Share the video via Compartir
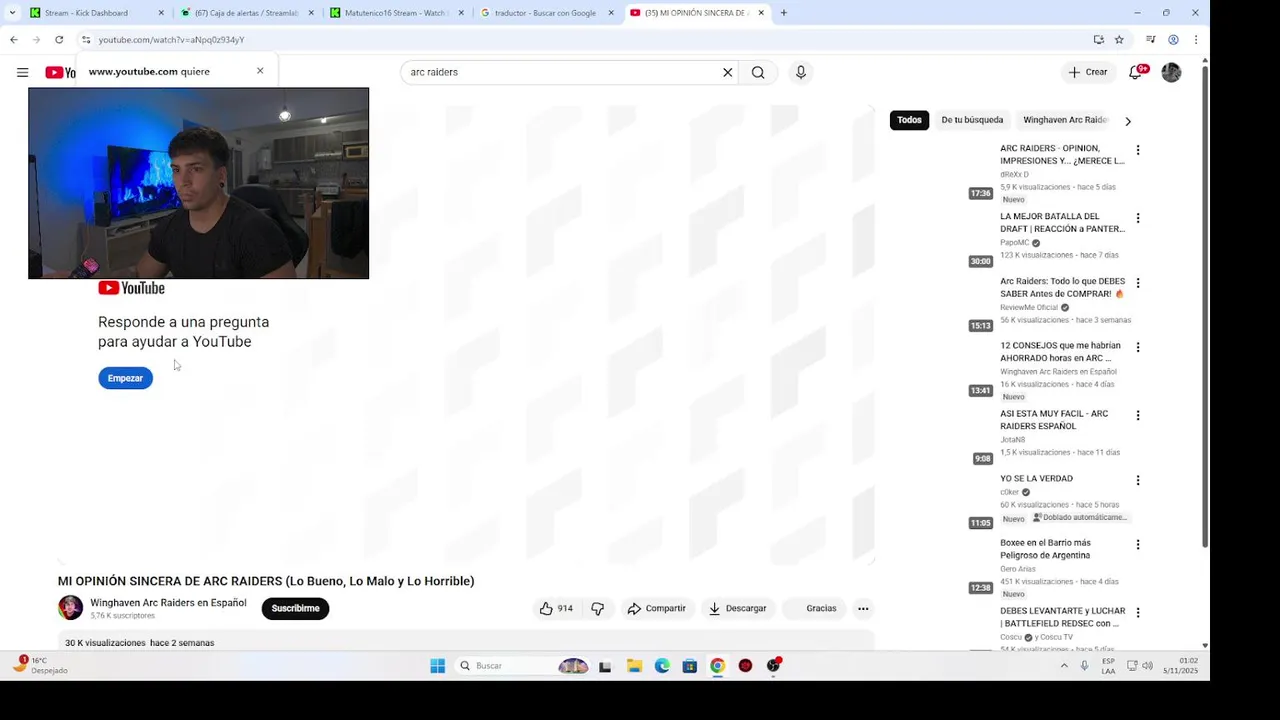Image resolution: width=1280 pixels, height=720 pixels. [x=656, y=608]
